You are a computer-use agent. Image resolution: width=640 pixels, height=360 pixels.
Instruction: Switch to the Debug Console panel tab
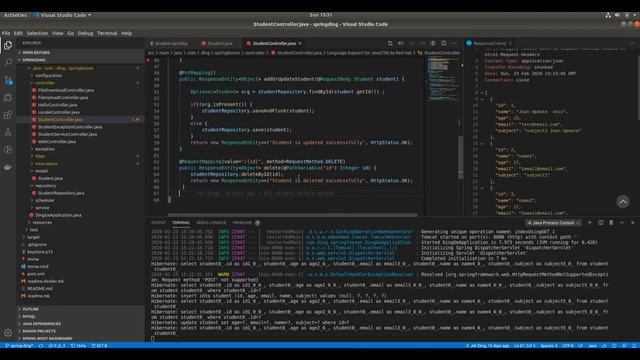click(x=211, y=222)
